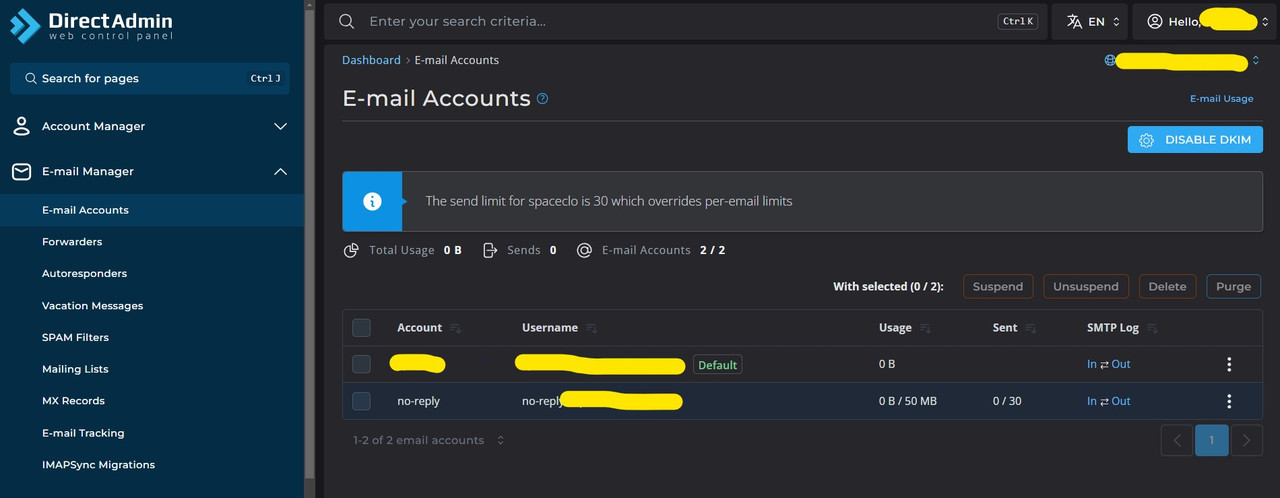Click the Total Usage pie icon
This screenshot has width=1280, height=498.
click(351, 250)
